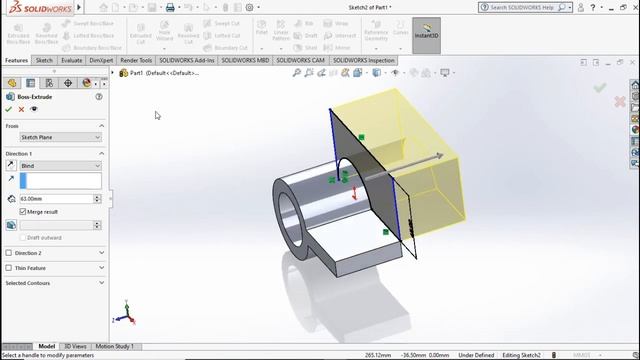Click Sweep Boss/Base tool

point(89,23)
